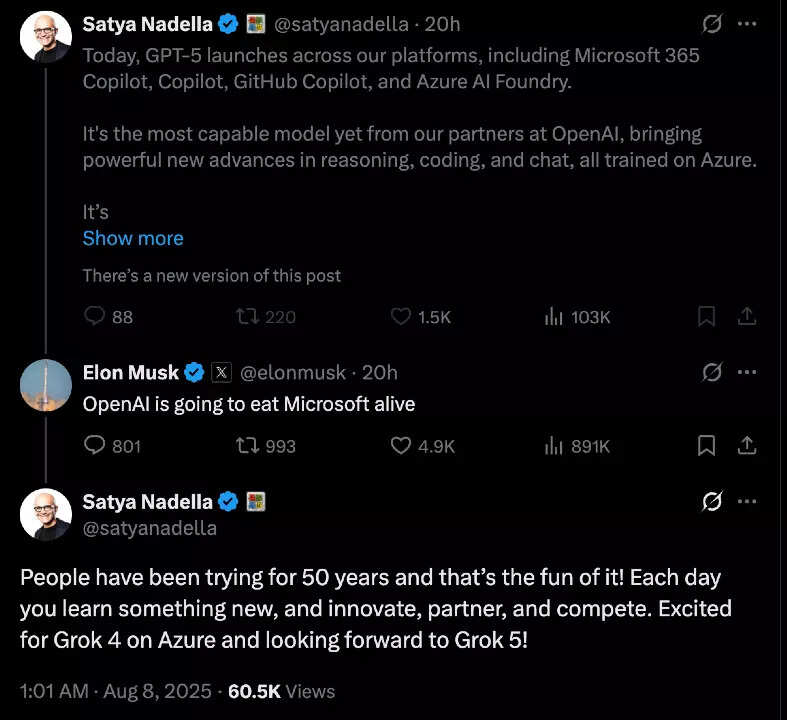Bookmark Satya Nadella's GPT-5 post

[x=706, y=317]
